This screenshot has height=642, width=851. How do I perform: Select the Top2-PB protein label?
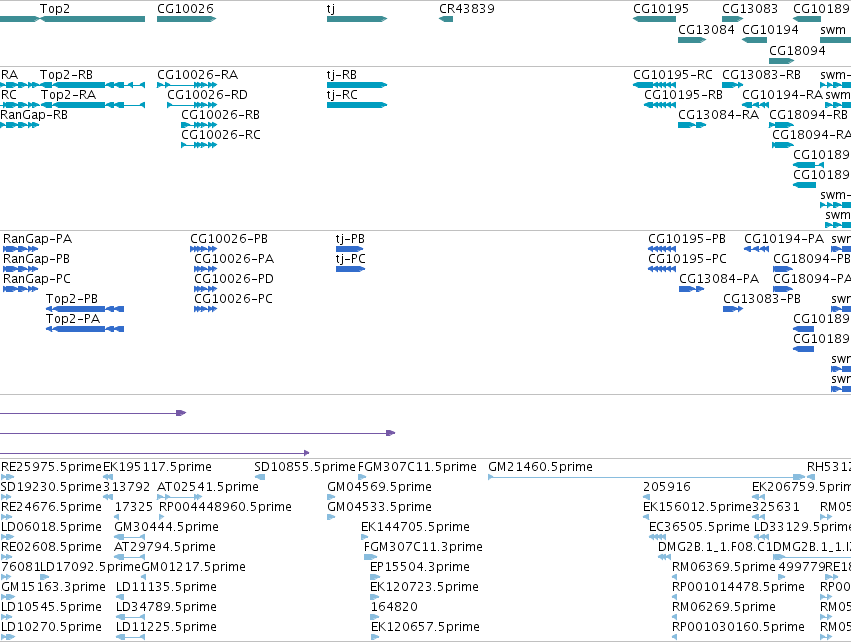click(x=72, y=299)
